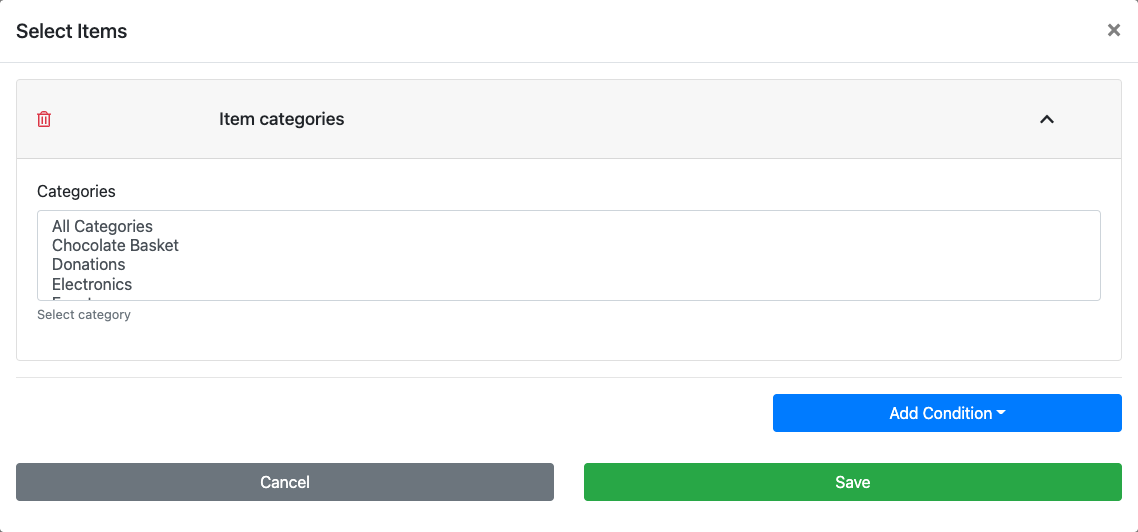1138x532 pixels.
Task: Click the white panel body below the hint text
Action: (568, 341)
